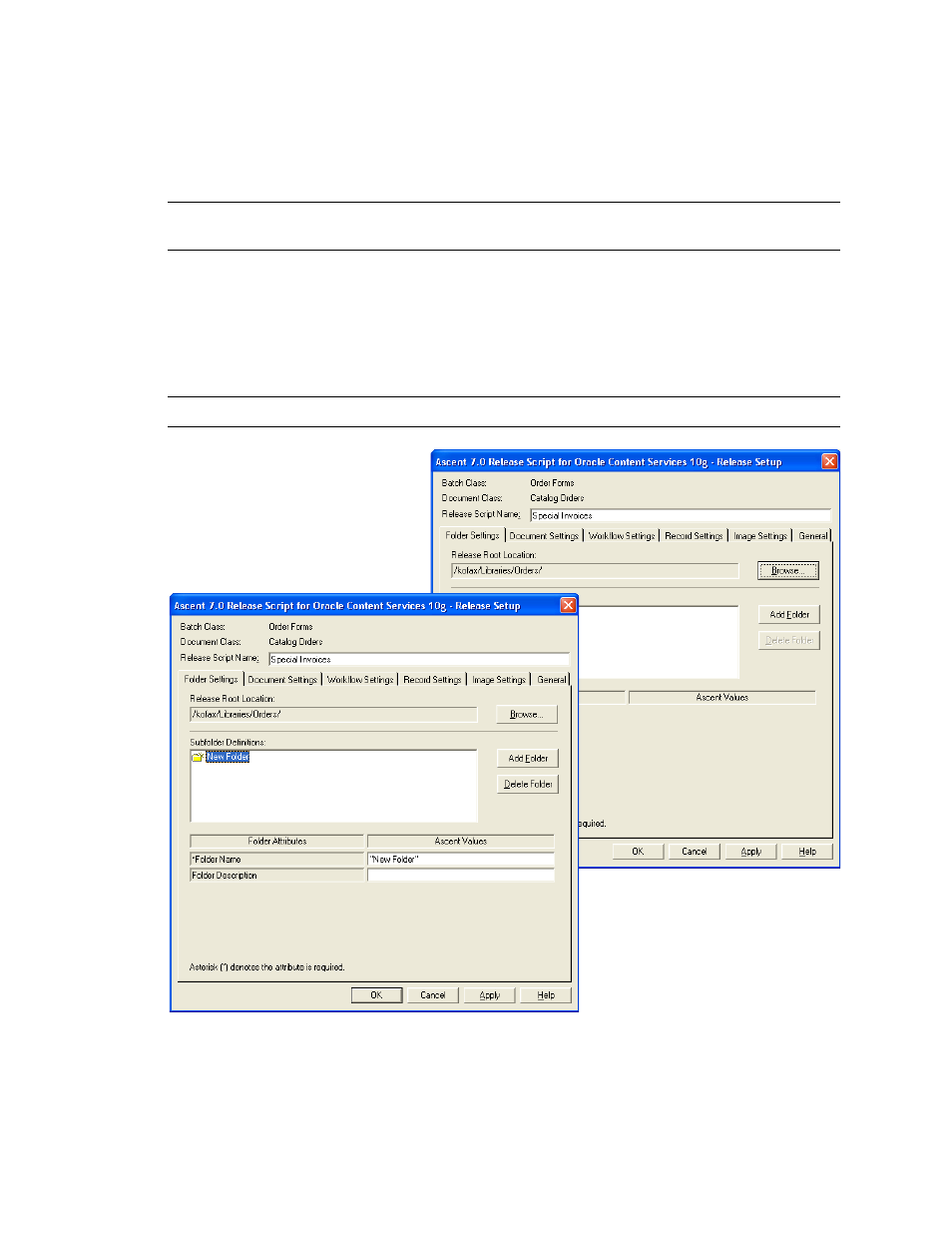The image size is (952, 1233).
Task: Click Cancel in back window
Action: pos(695,852)
